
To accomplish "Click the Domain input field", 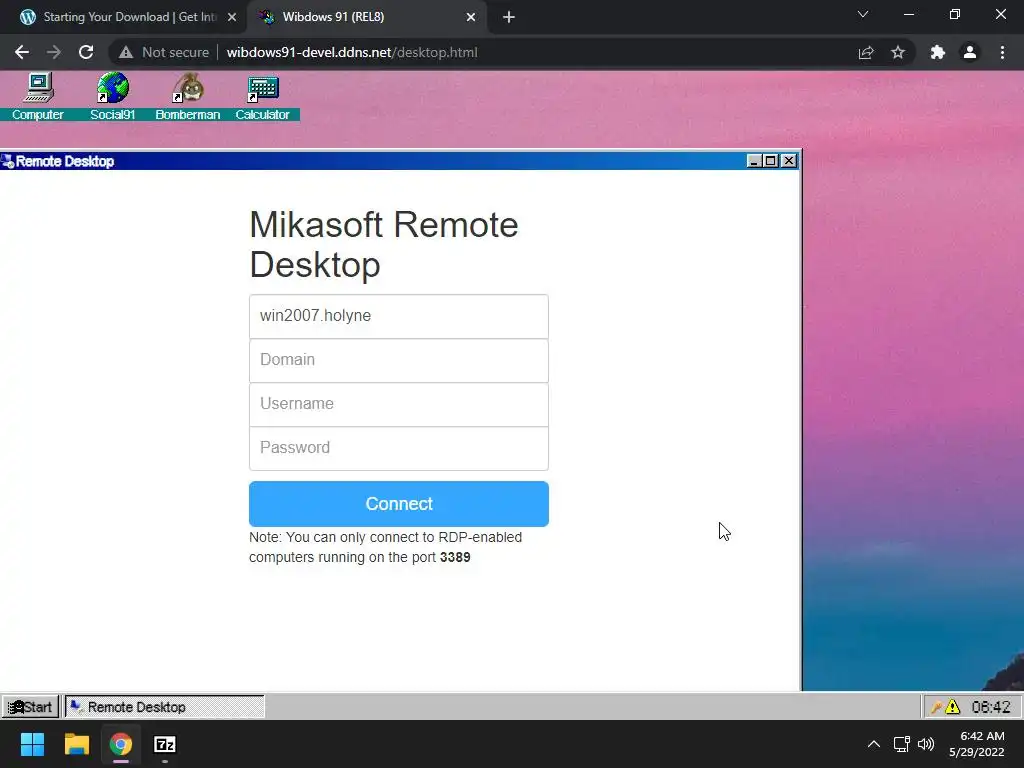I will coord(398,360).
